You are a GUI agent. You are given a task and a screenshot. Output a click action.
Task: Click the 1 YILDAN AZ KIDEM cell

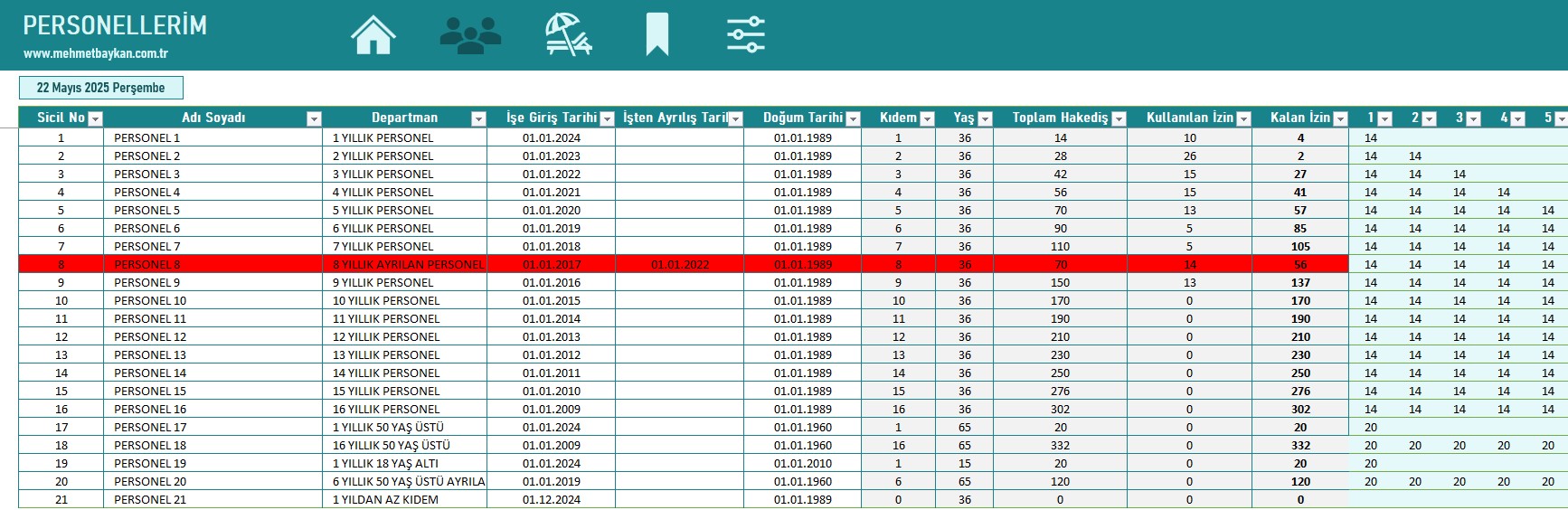click(x=404, y=499)
